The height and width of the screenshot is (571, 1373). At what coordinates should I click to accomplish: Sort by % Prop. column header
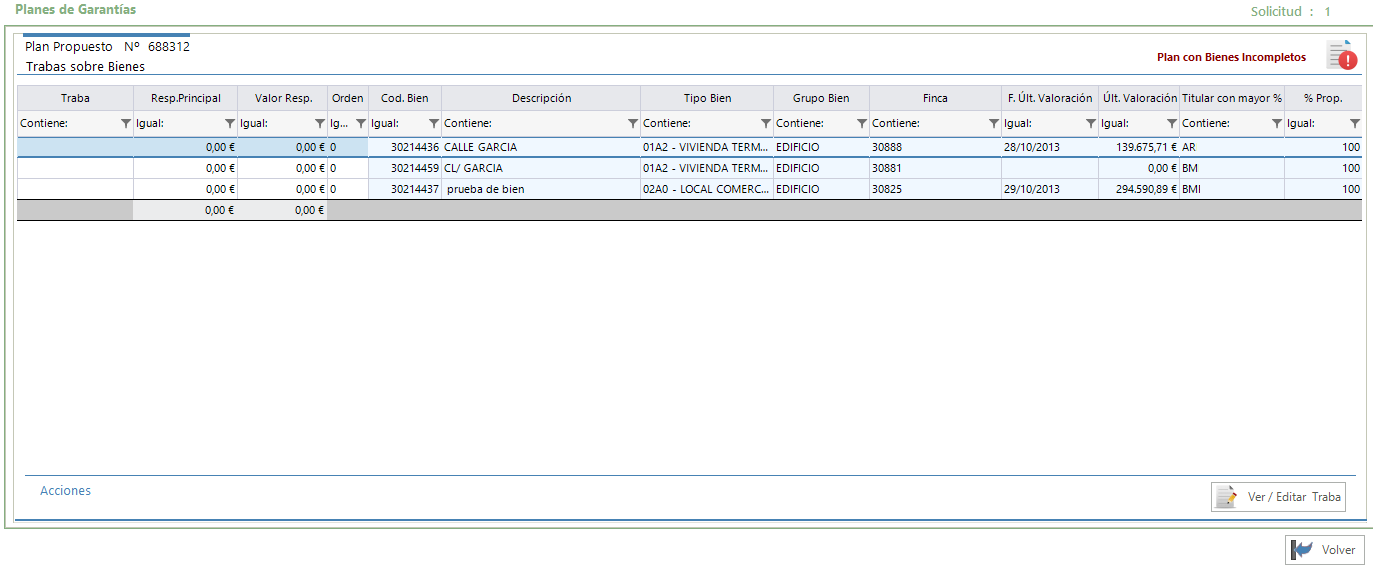[x=1323, y=98]
